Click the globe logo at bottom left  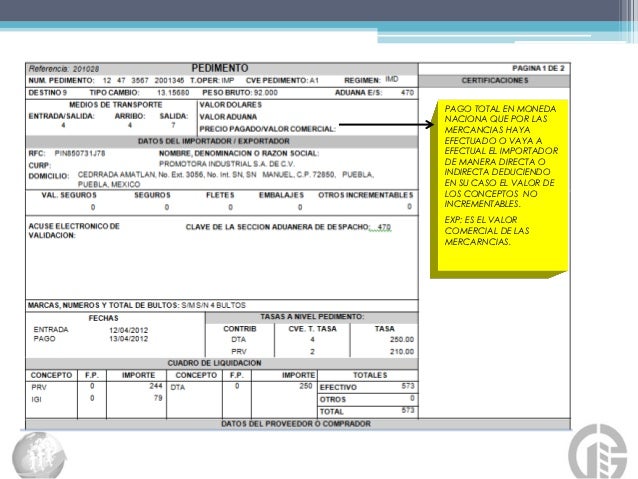pyautogui.click(x=39, y=455)
